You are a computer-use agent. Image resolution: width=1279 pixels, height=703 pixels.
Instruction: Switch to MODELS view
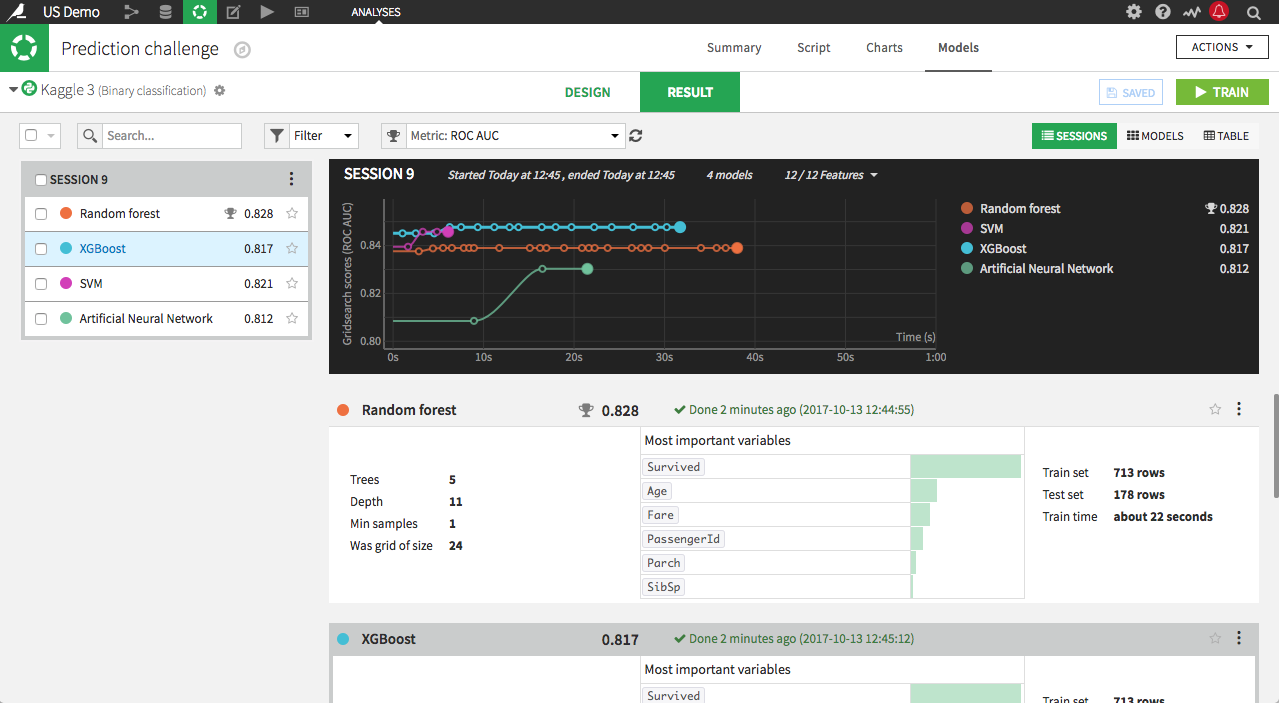pyautogui.click(x=1154, y=135)
